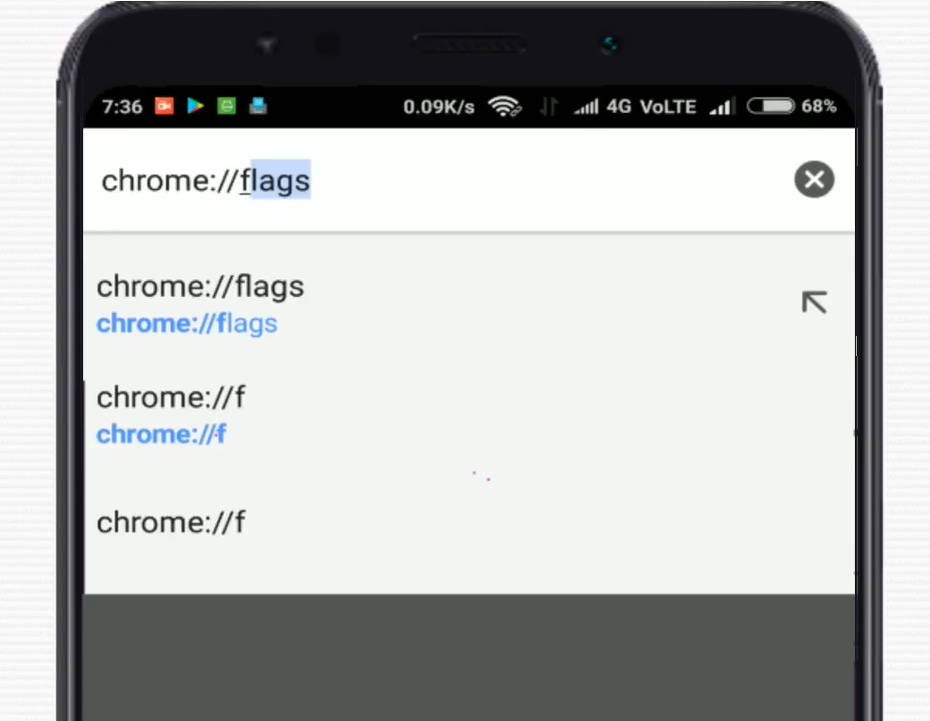This screenshot has width=930, height=721.
Task: Tap the signal bars left of 4G VoLTE
Action: (586, 107)
